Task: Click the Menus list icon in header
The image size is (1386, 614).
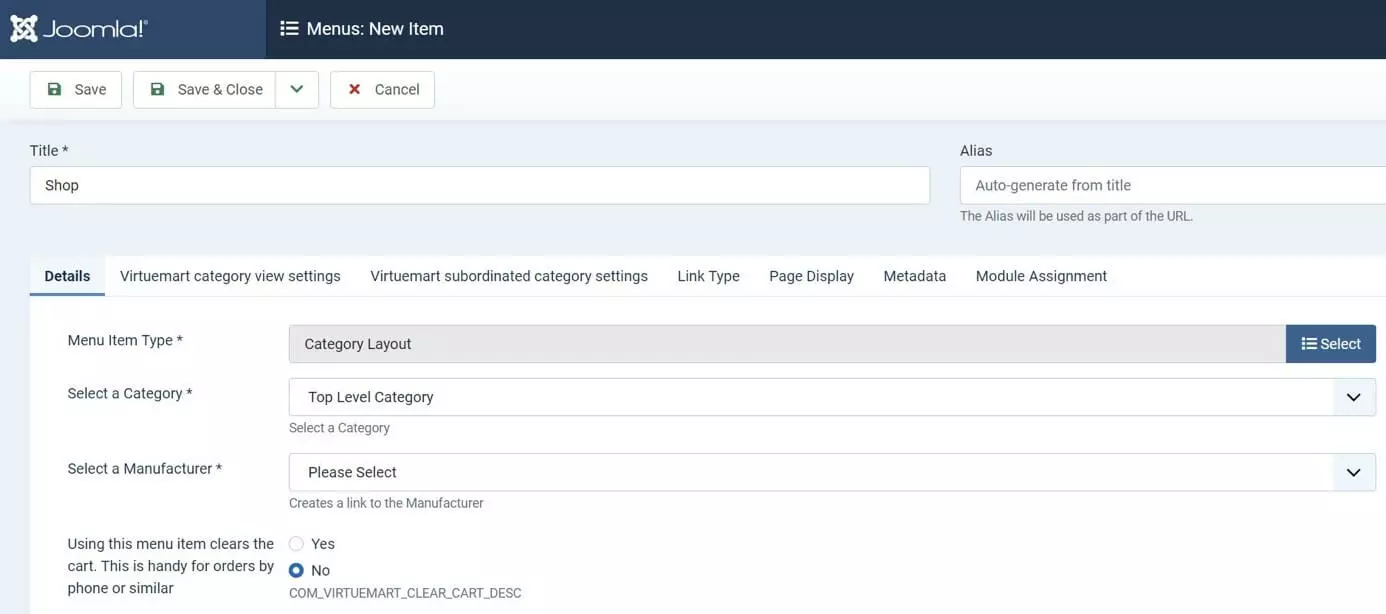Action: click(x=289, y=29)
